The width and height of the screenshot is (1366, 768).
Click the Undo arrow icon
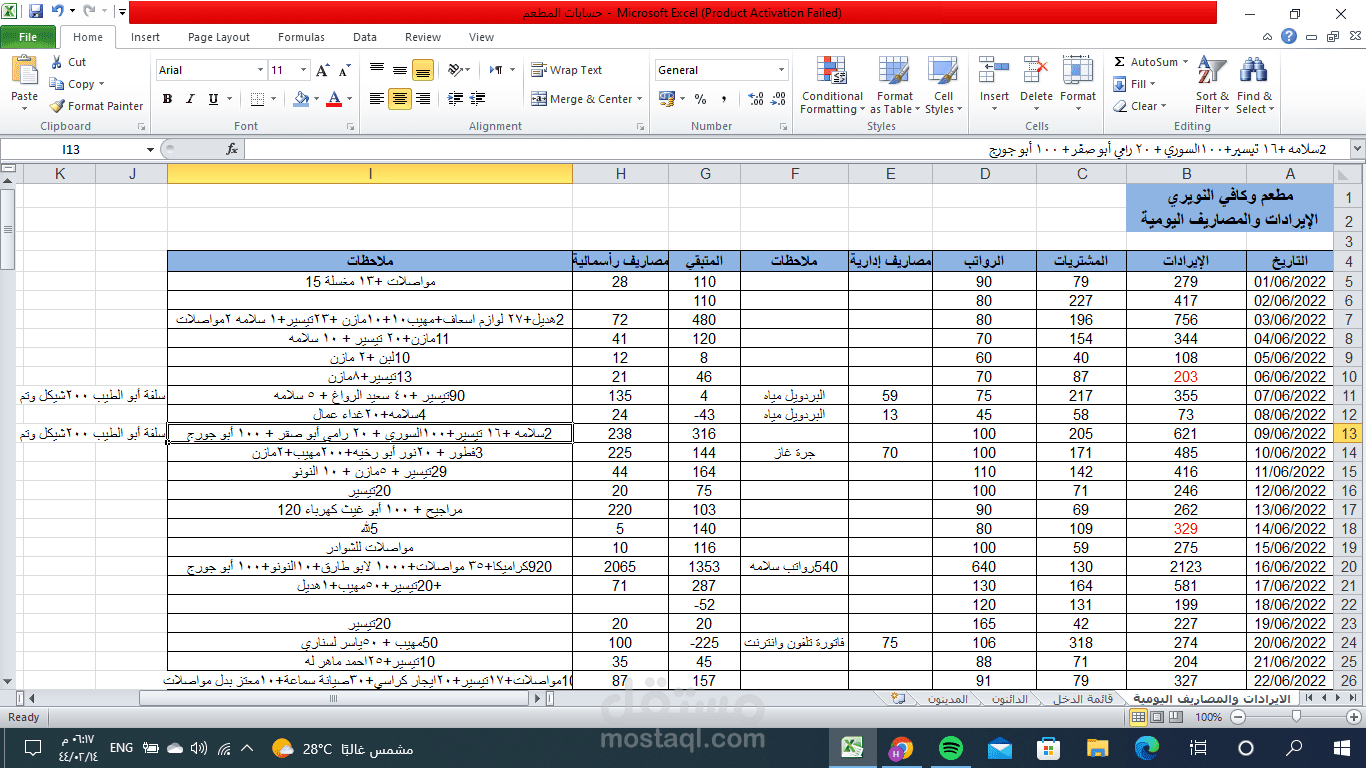point(58,13)
